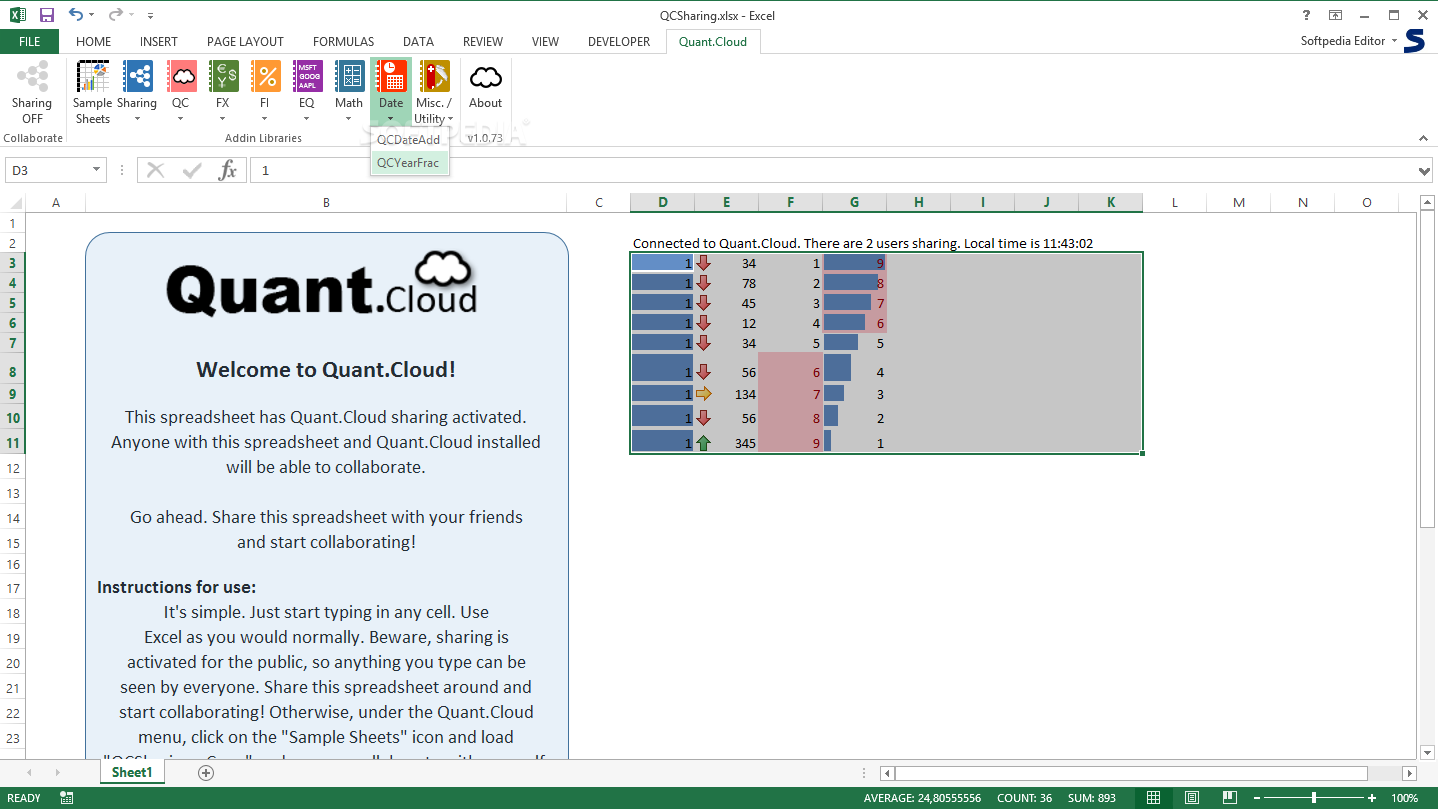Select the cell containing 345
Image resolution: width=1438 pixels, height=809 pixels.
coord(727,442)
